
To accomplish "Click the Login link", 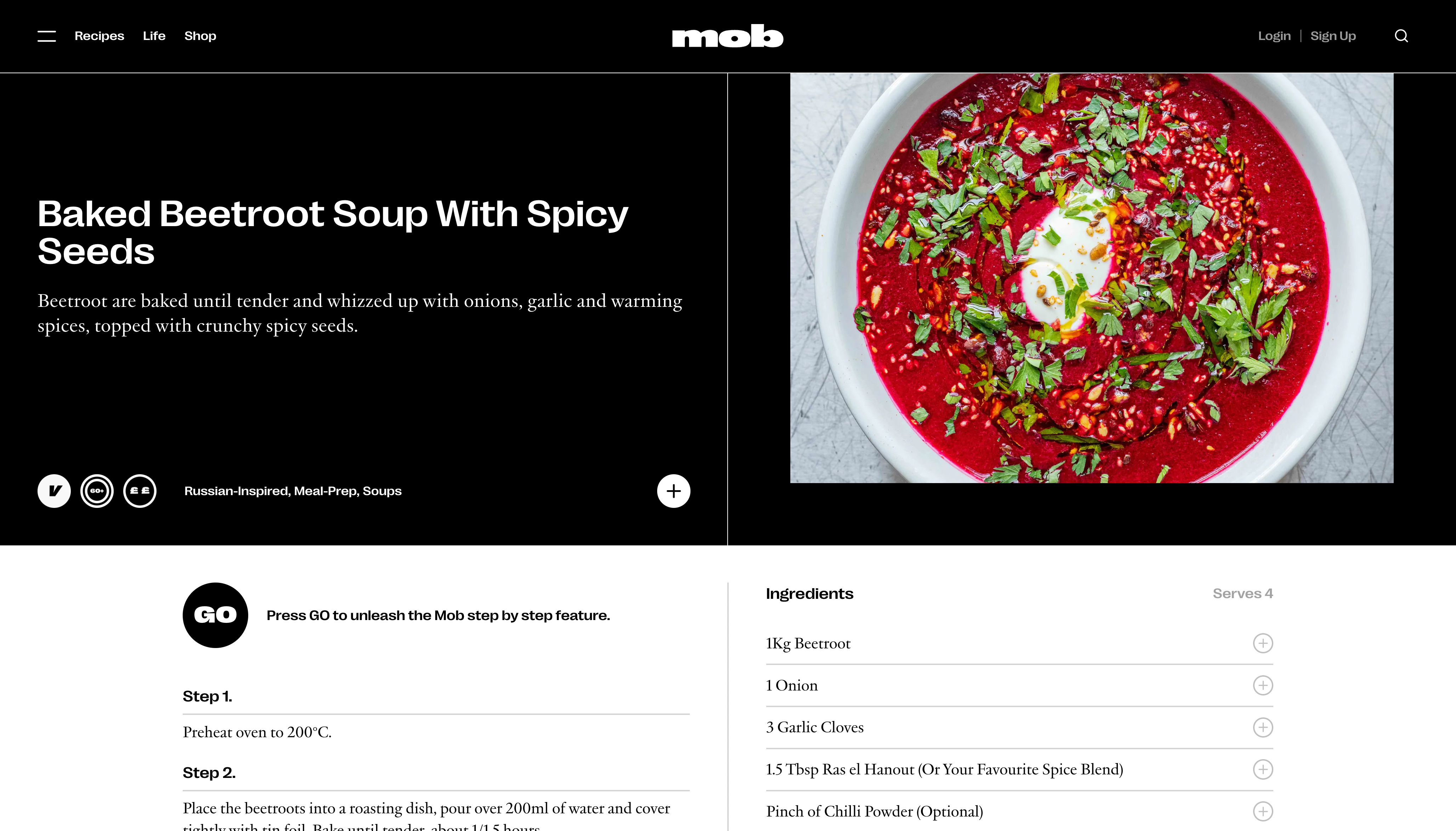I will tap(1274, 36).
